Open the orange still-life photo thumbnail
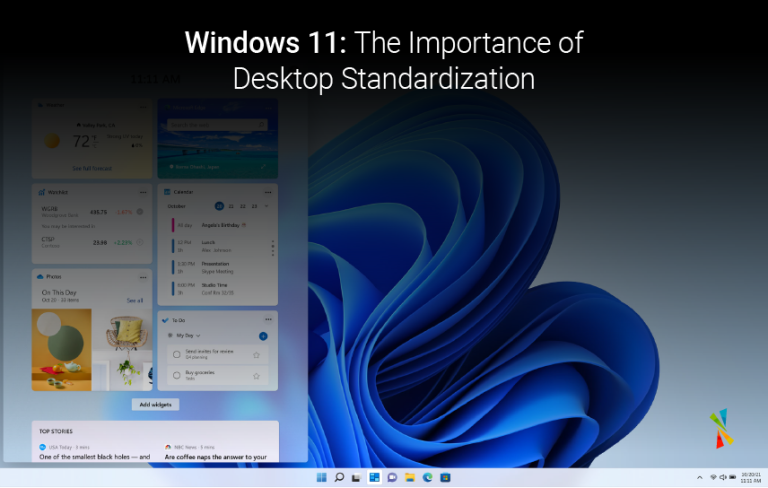The image size is (768, 488). (62, 350)
